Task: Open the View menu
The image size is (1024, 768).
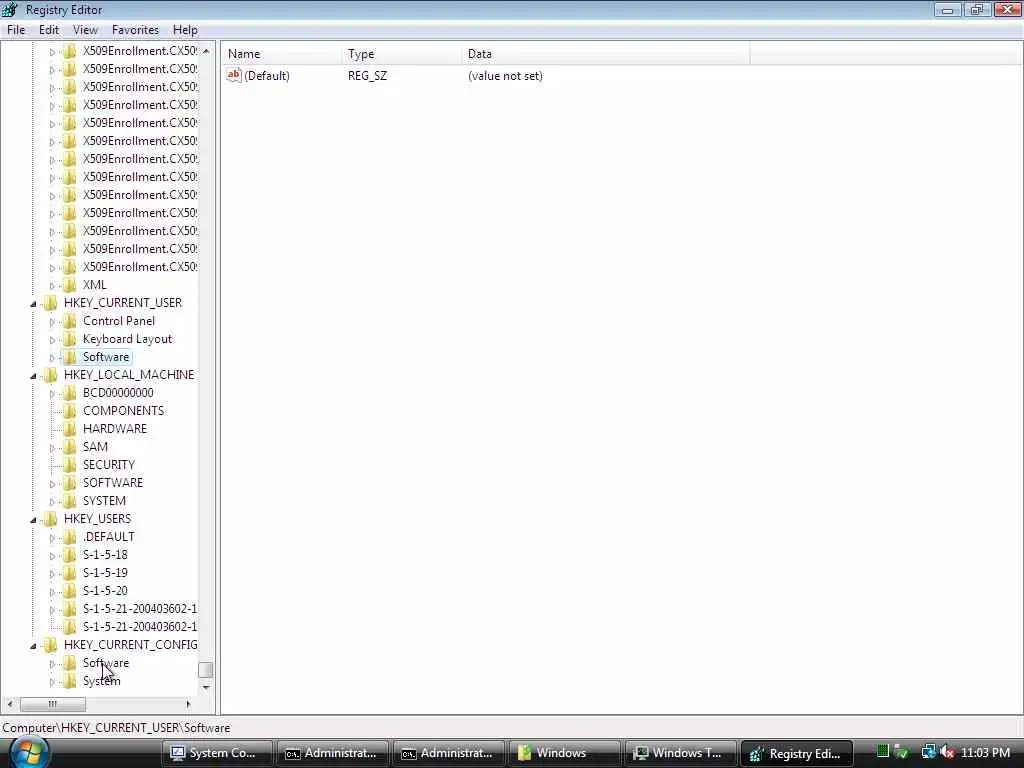Action: pos(85,30)
